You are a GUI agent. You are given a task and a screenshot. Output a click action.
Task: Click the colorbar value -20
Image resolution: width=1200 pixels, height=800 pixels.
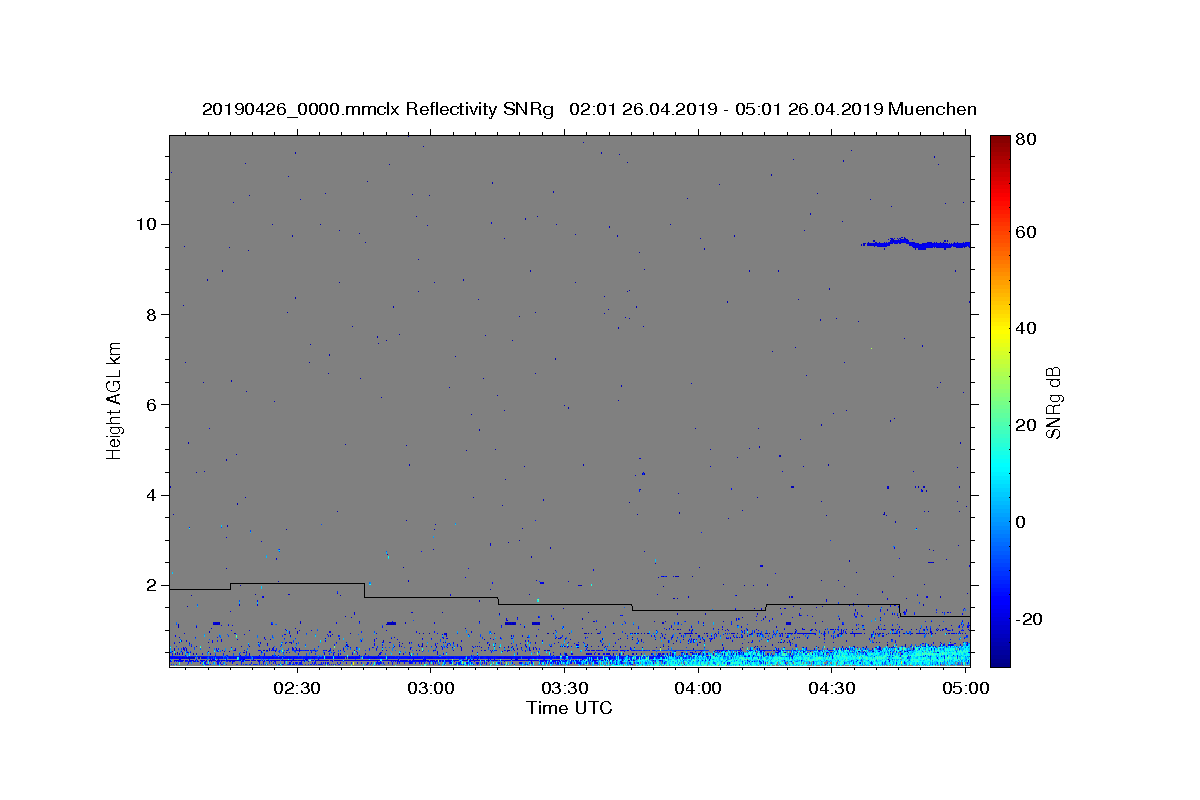(1030, 619)
